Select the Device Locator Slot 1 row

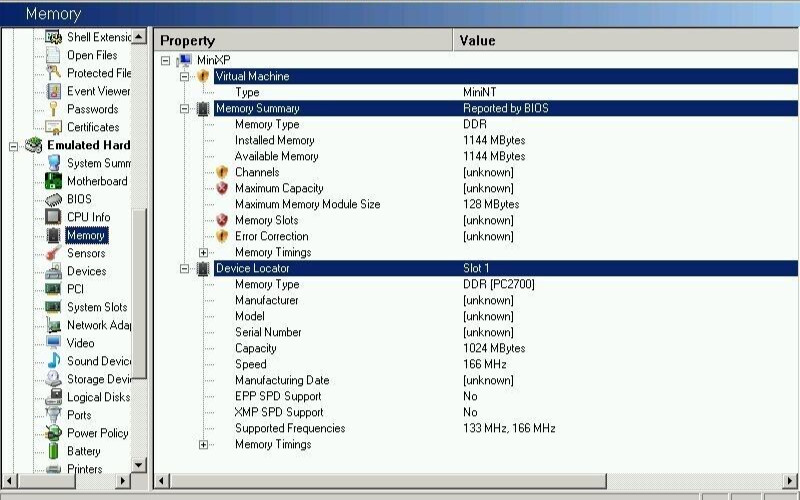[505, 268]
